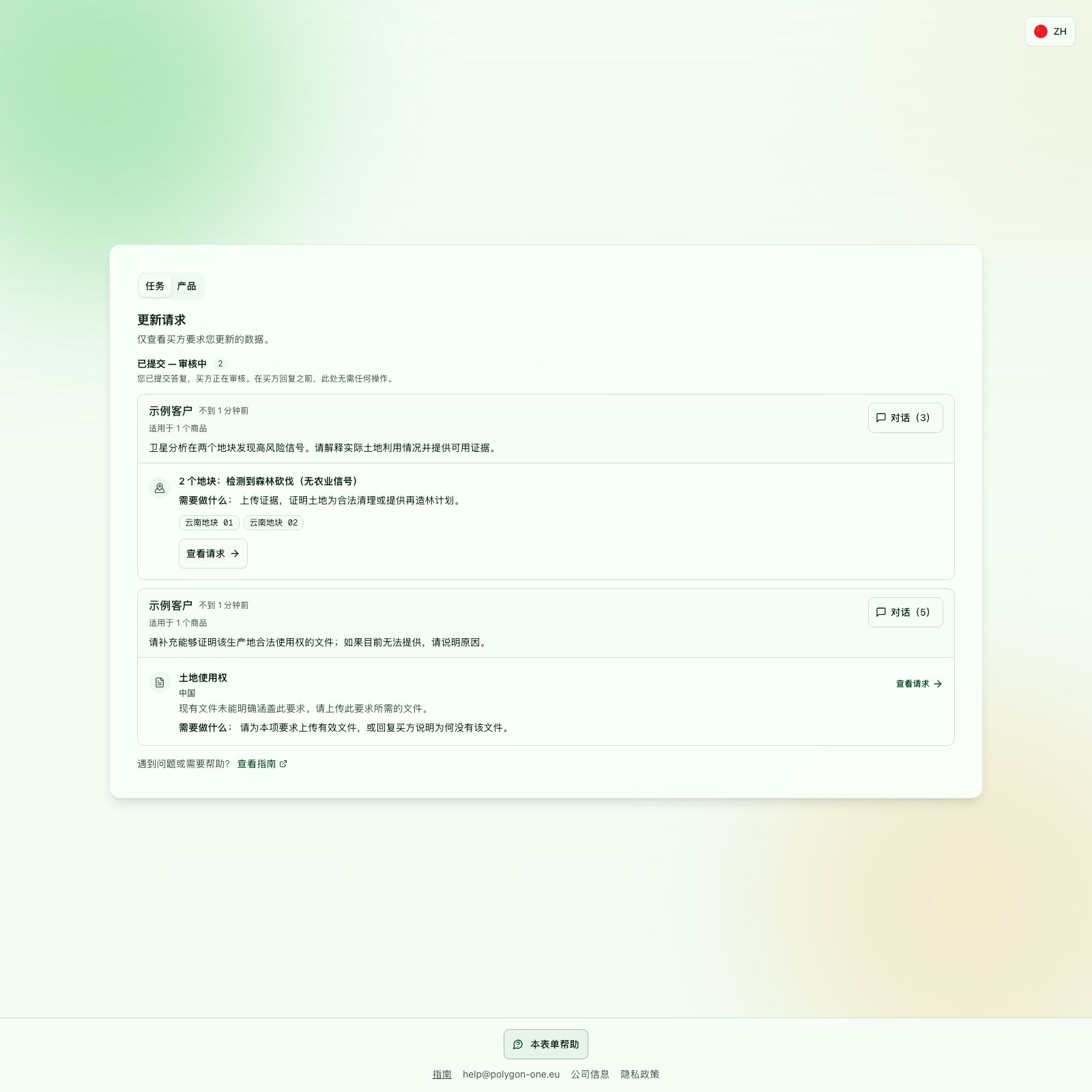Open the 查看指南 external link

click(x=262, y=764)
